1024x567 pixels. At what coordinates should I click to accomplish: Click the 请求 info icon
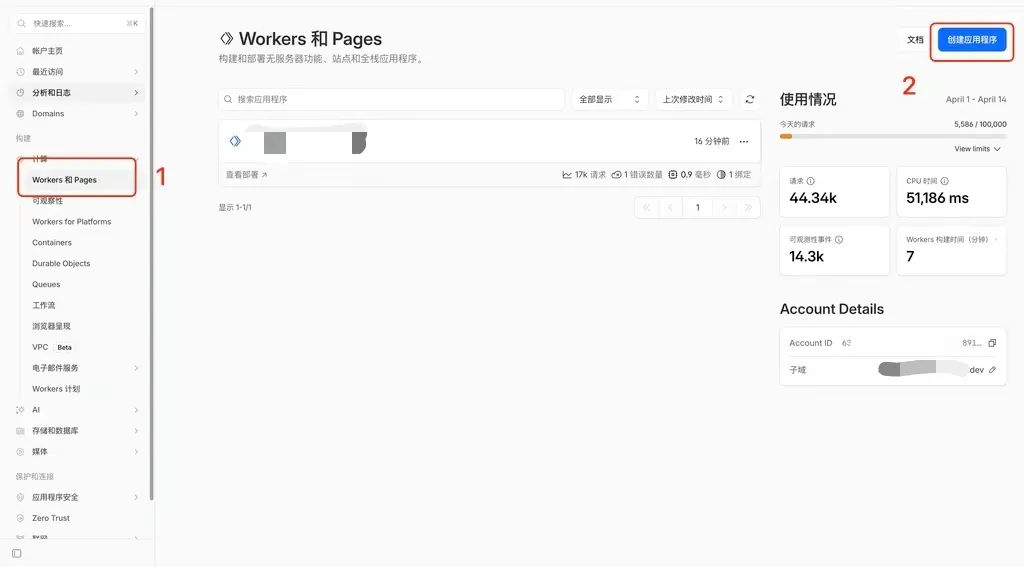pos(810,181)
